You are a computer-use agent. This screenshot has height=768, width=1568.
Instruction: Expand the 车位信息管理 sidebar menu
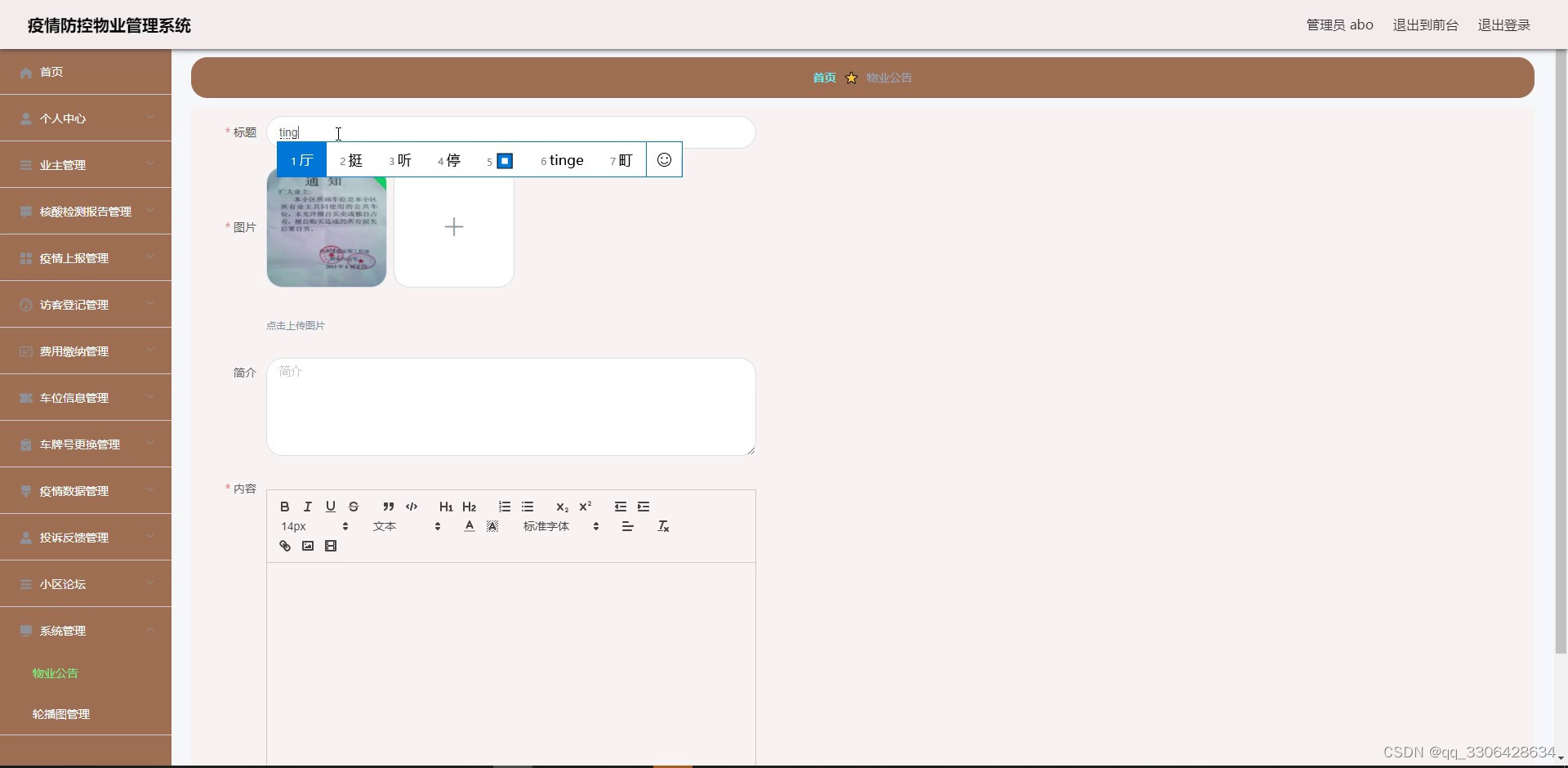point(86,398)
